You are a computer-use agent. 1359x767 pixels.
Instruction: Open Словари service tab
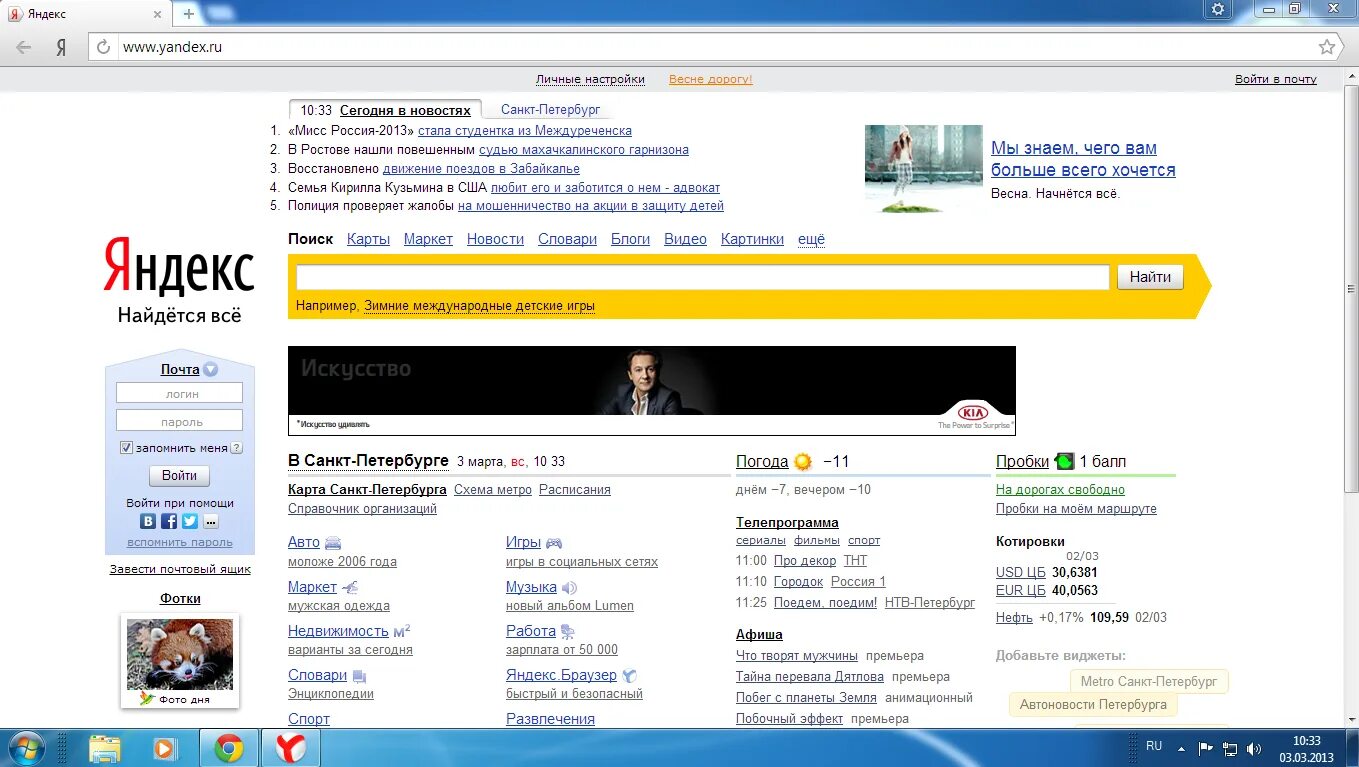[567, 239]
